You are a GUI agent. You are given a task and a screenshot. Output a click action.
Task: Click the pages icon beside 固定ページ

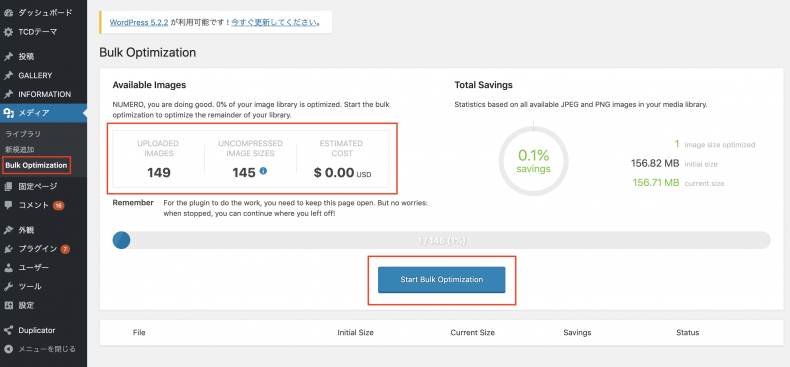tap(8, 187)
